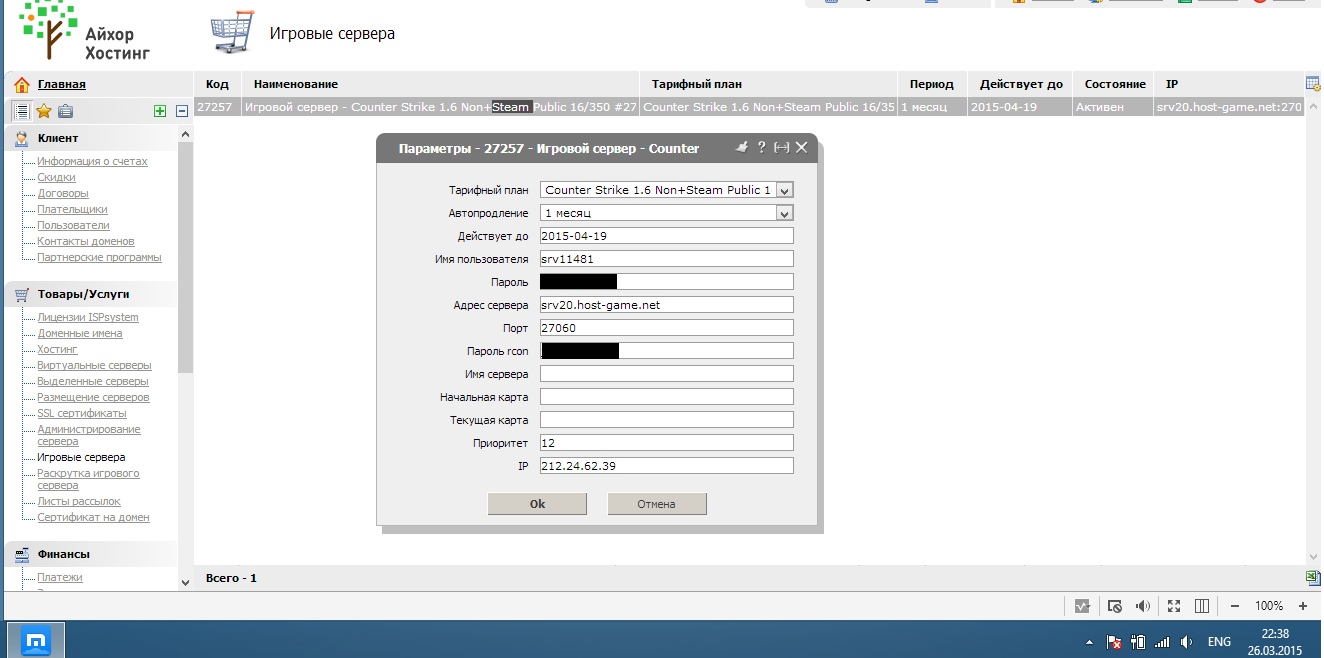Click the Текущая карта field
Screen dimensions: 1324x658
tap(666, 420)
